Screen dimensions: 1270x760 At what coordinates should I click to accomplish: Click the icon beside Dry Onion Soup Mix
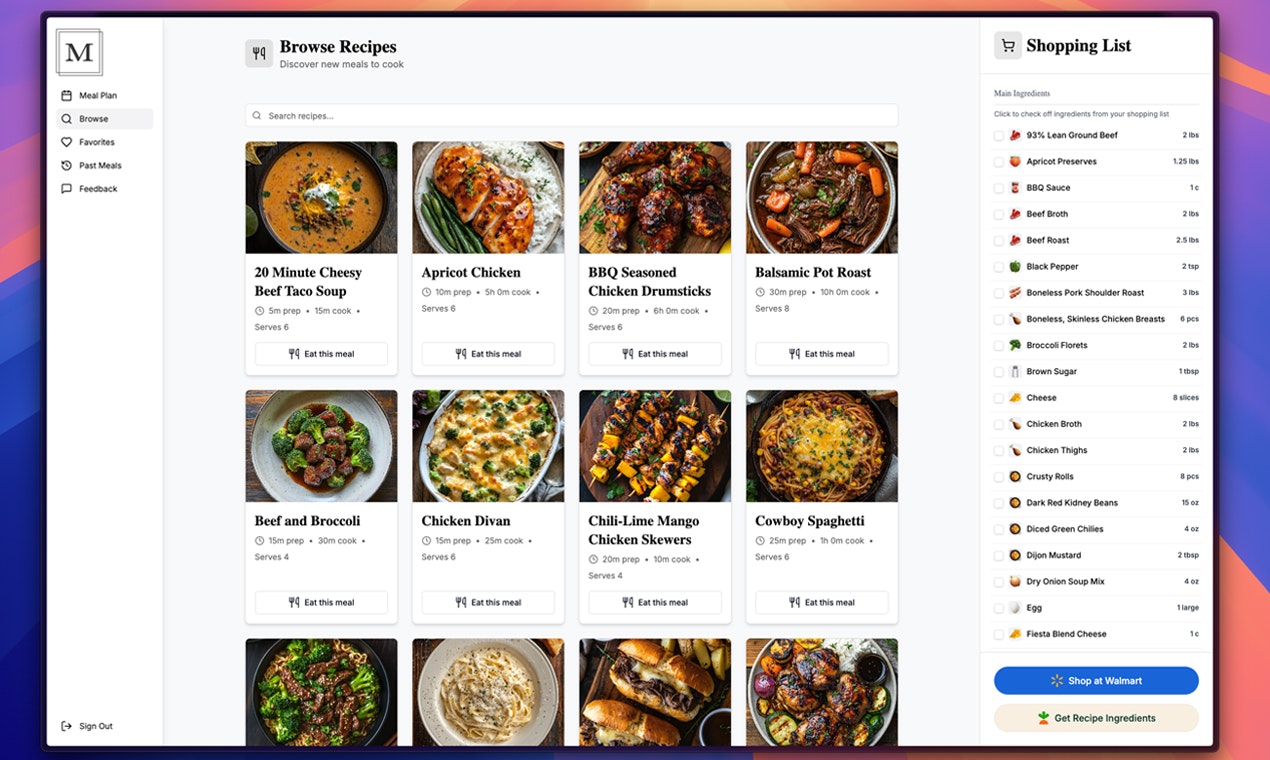pos(1015,582)
